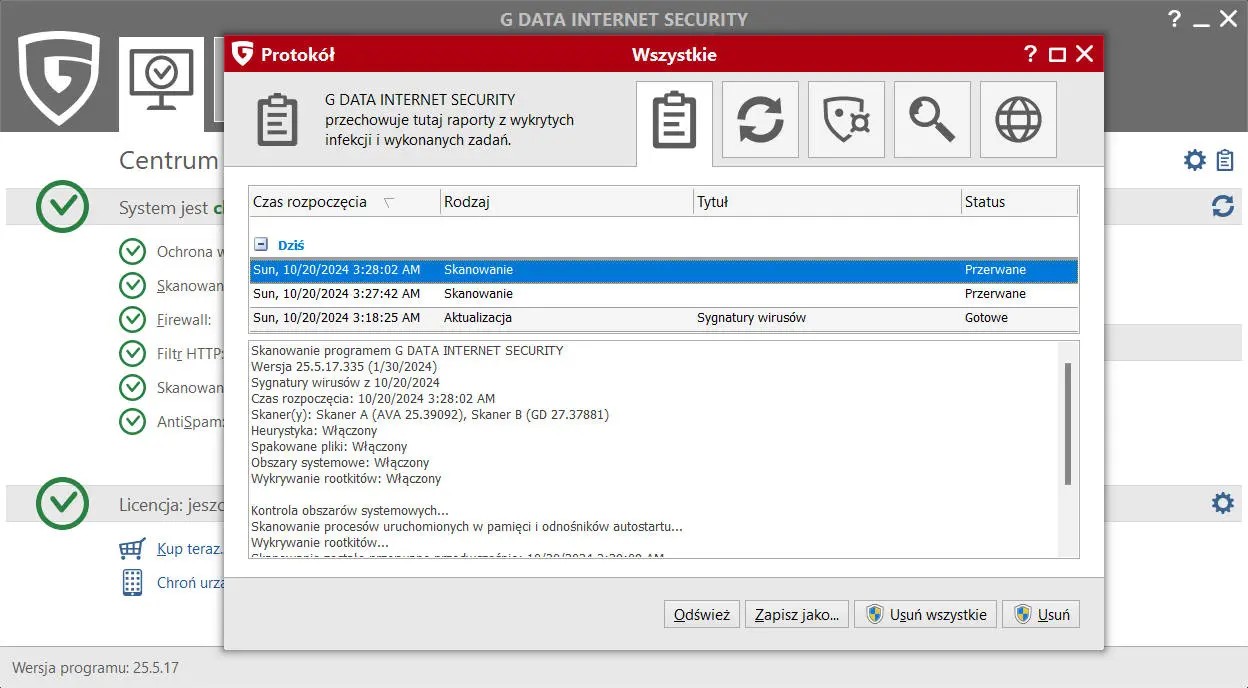
Task: Open the Updates log tab icon
Action: pyautogui.click(x=759, y=119)
